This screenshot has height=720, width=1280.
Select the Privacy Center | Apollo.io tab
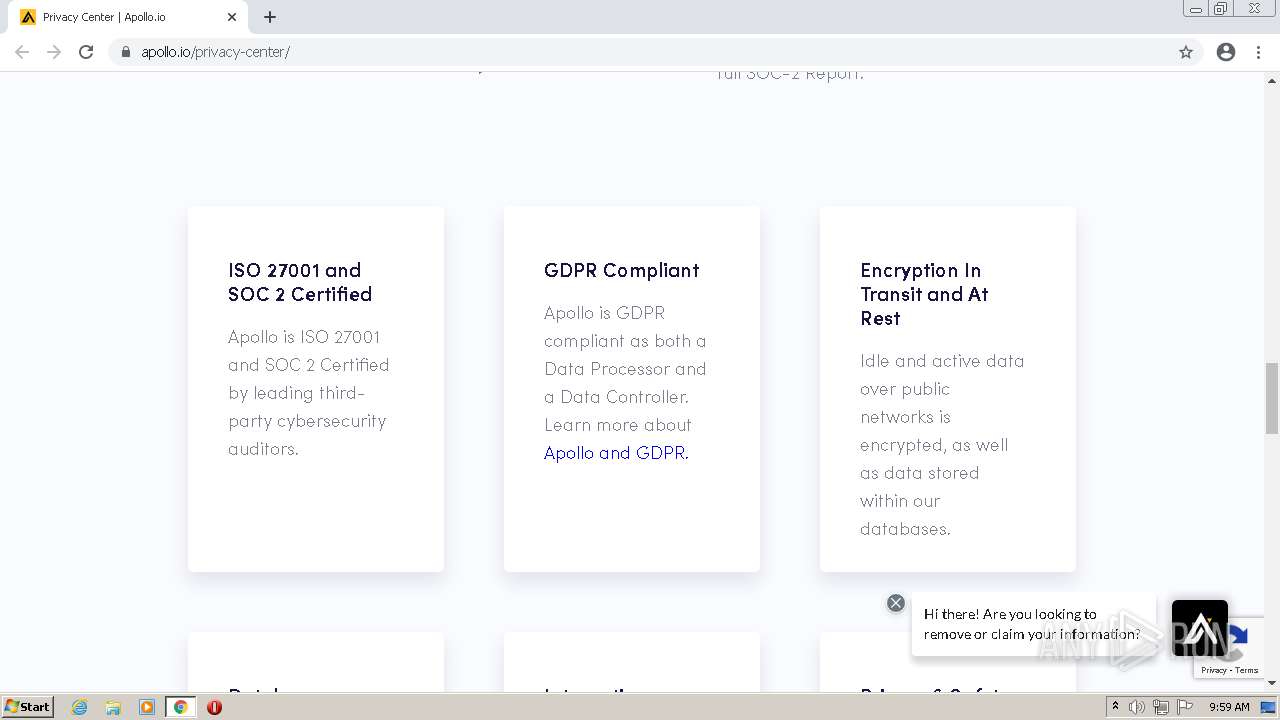click(120, 17)
